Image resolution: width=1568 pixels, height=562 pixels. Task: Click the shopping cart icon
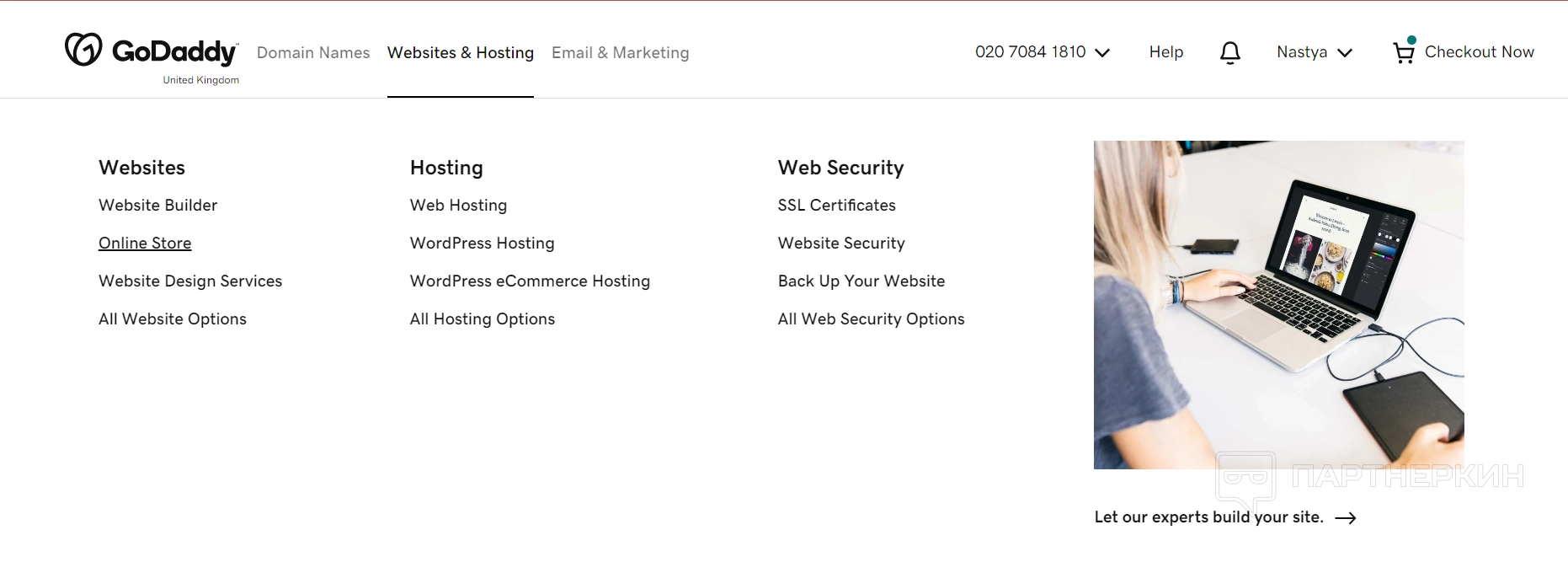click(1403, 53)
